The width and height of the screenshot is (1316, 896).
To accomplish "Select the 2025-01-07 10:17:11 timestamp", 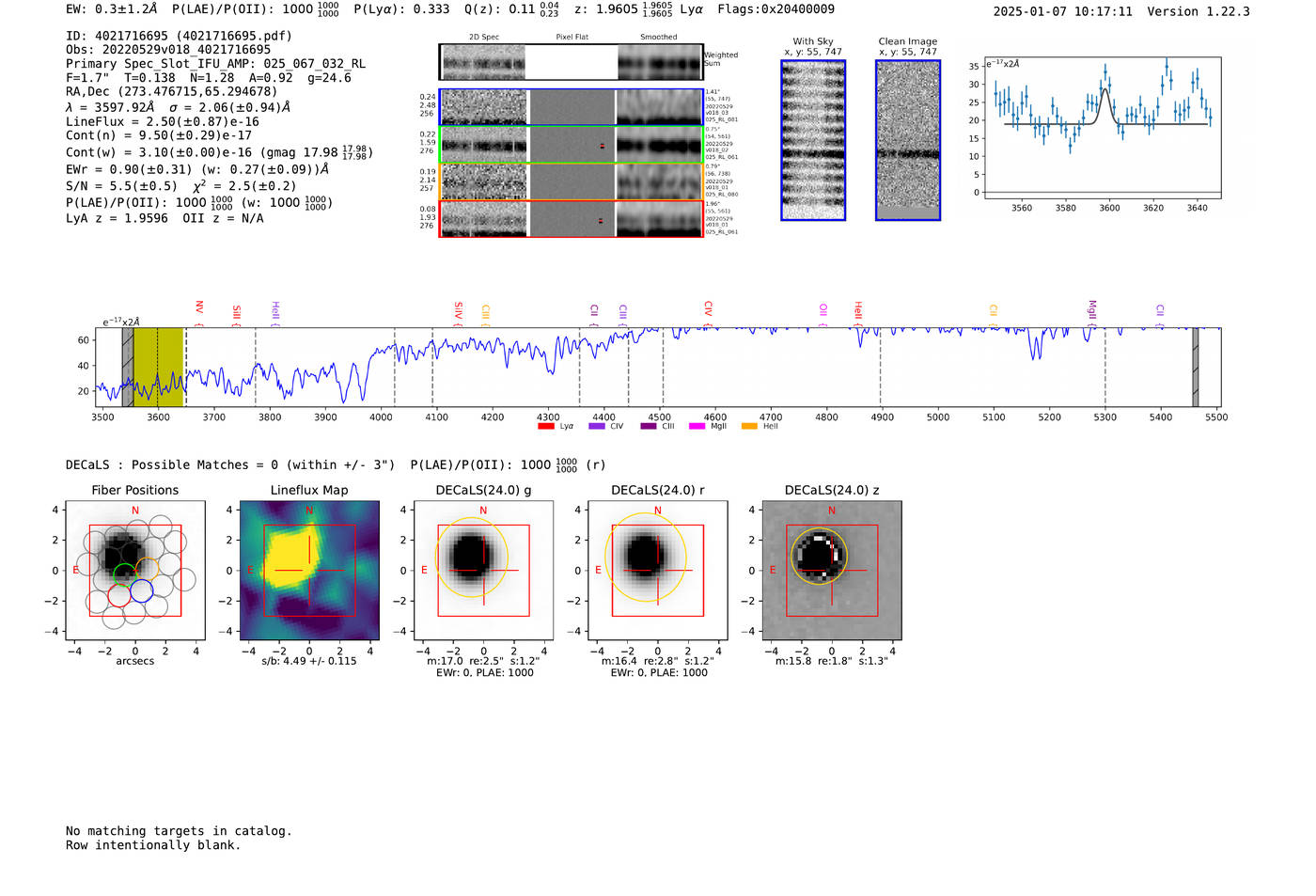I will click(1063, 11).
